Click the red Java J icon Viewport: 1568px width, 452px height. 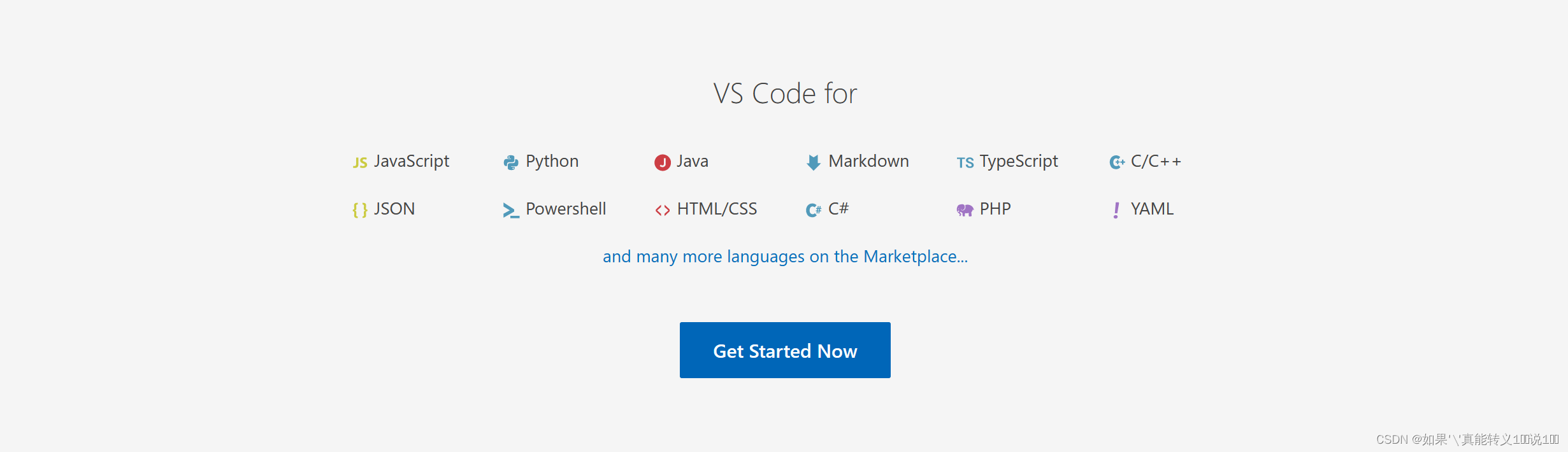663,162
